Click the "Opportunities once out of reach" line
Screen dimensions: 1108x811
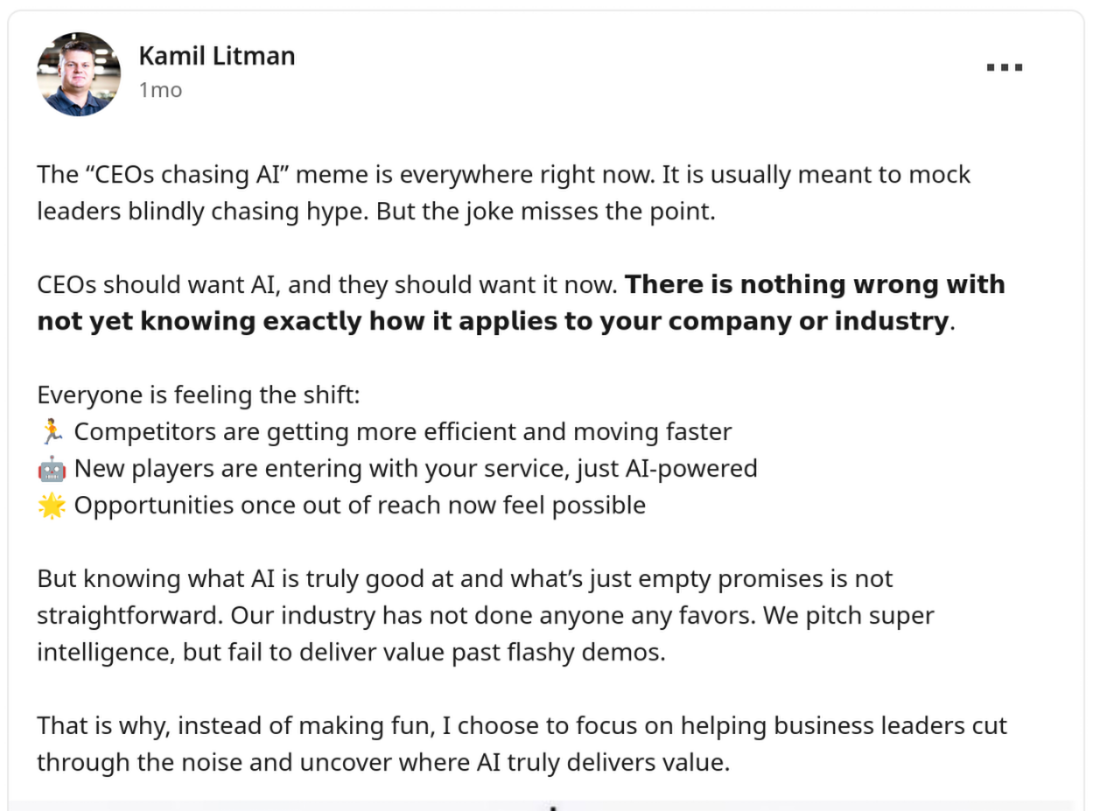click(360, 506)
